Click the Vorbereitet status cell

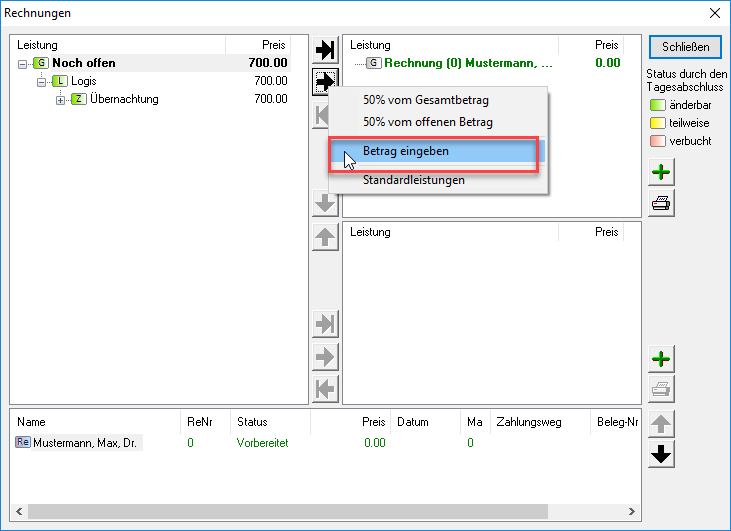coord(262,443)
